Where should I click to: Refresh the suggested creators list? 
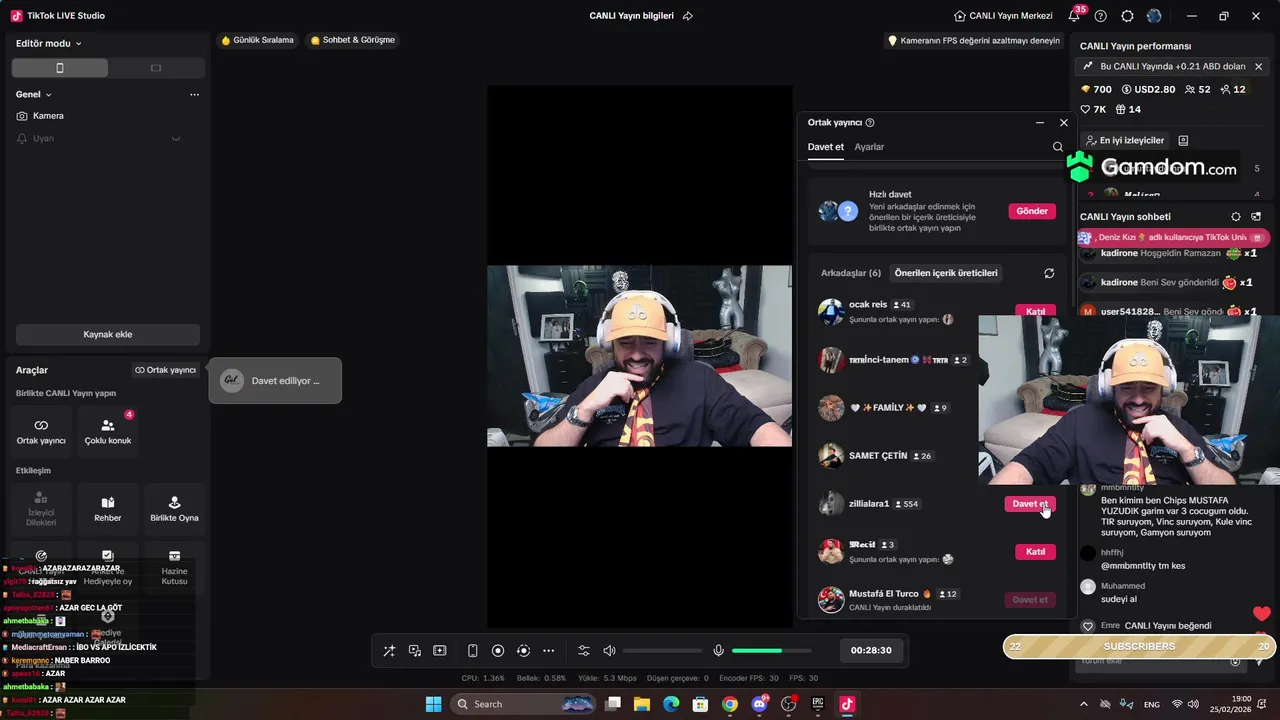point(1049,273)
